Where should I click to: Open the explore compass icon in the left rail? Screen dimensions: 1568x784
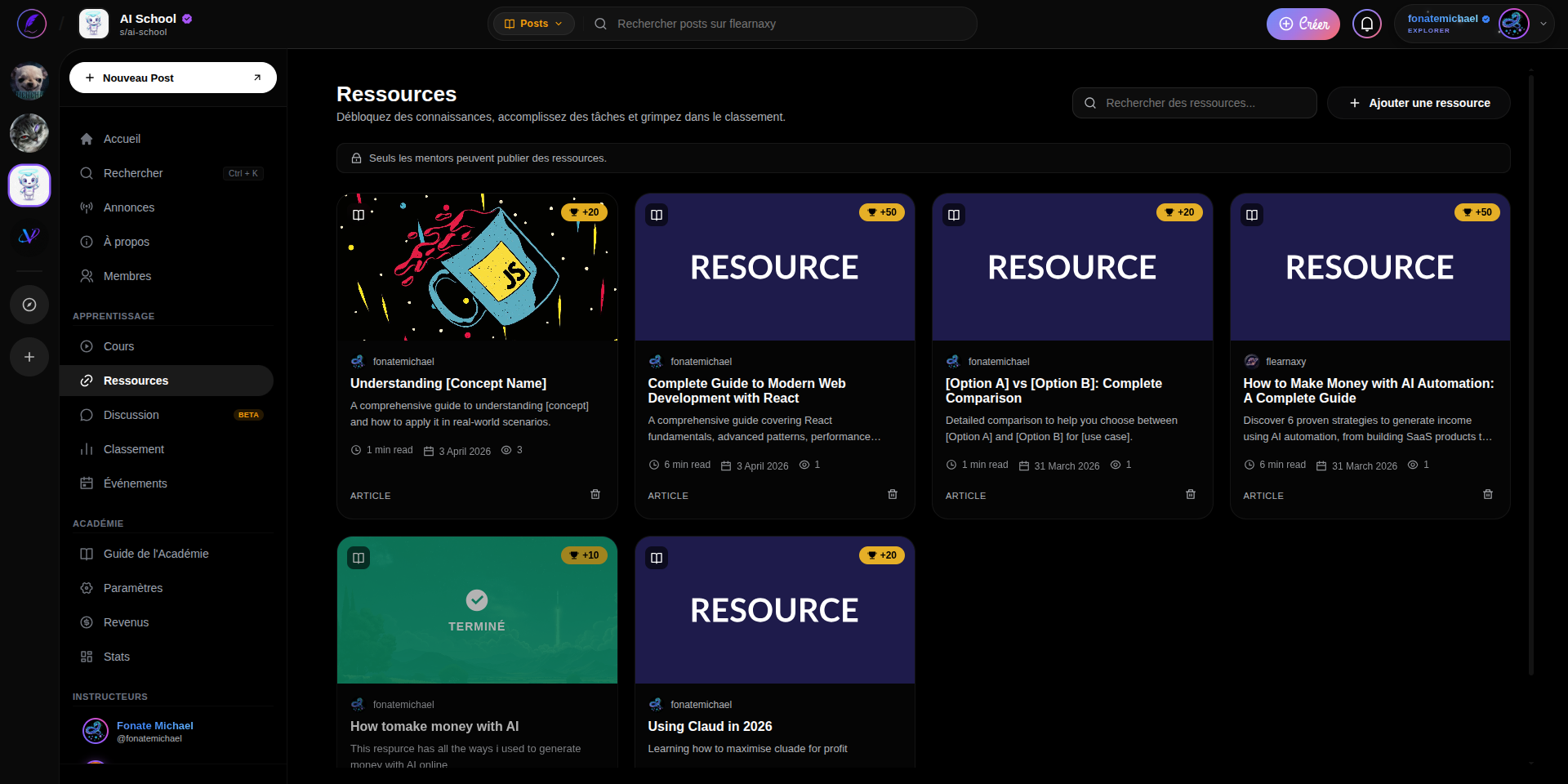click(29, 305)
